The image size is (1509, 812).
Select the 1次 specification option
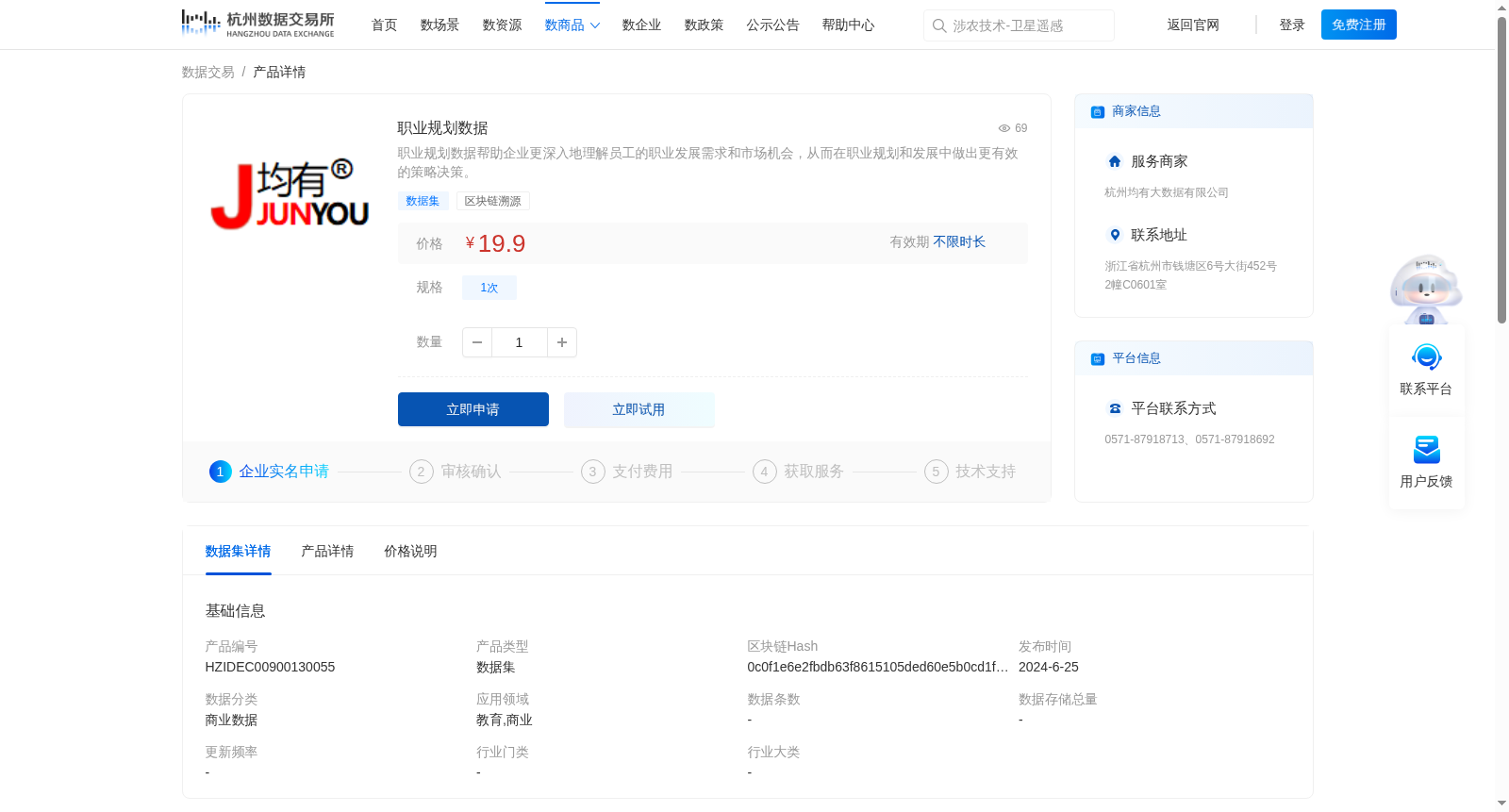[489, 288]
